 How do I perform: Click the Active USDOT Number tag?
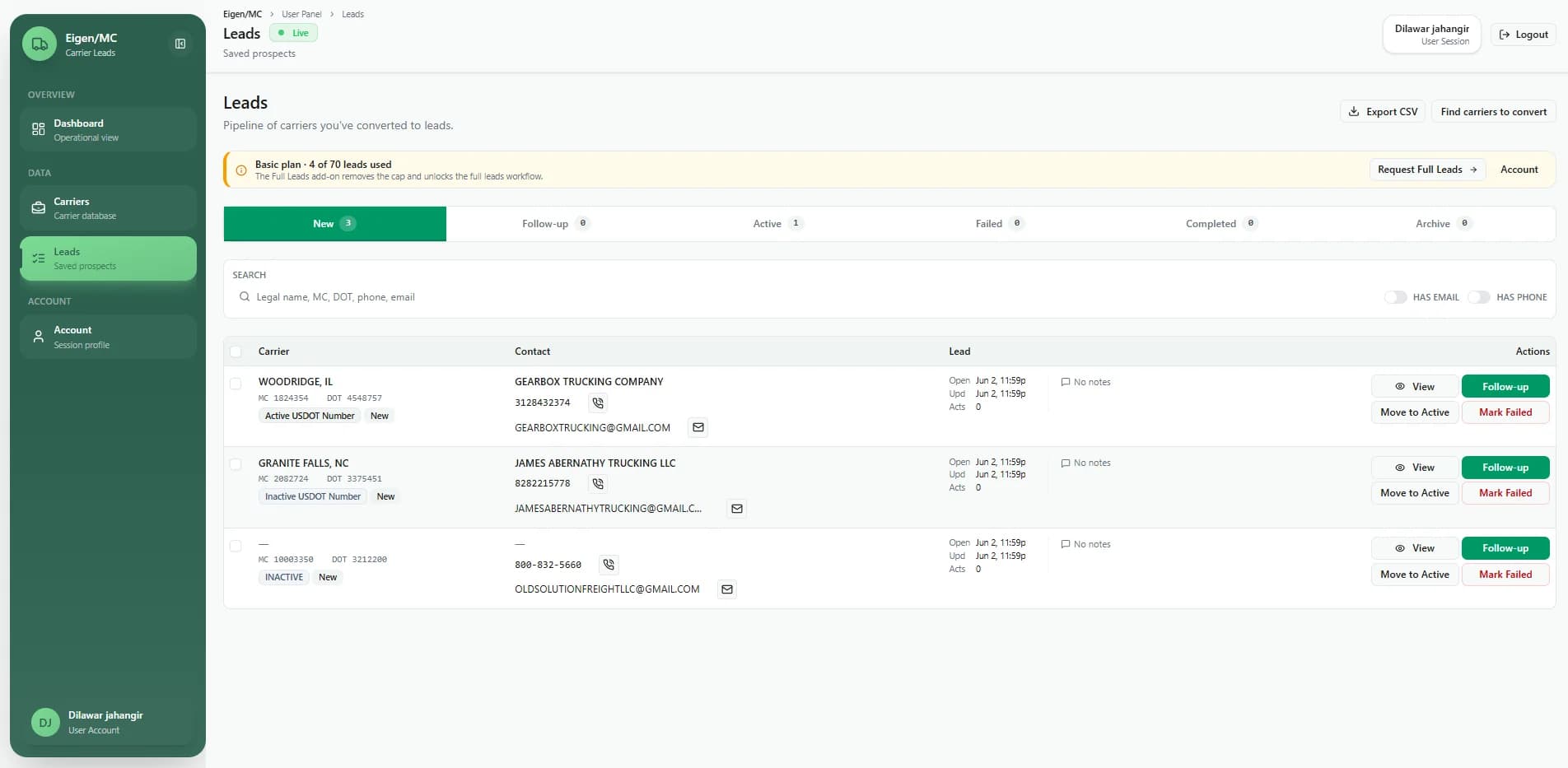[x=310, y=416]
